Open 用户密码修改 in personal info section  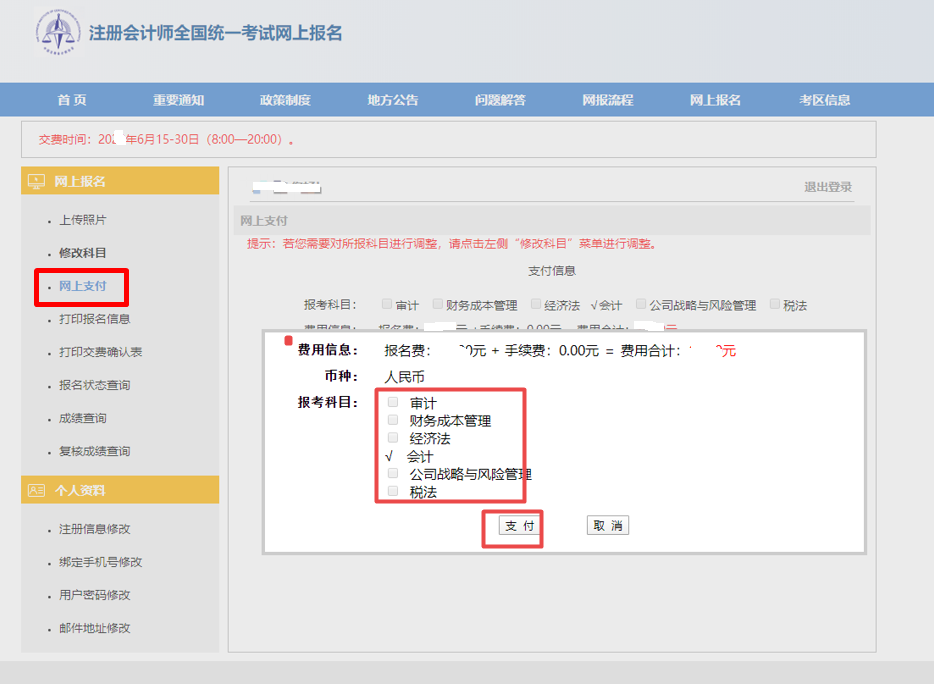(94, 595)
